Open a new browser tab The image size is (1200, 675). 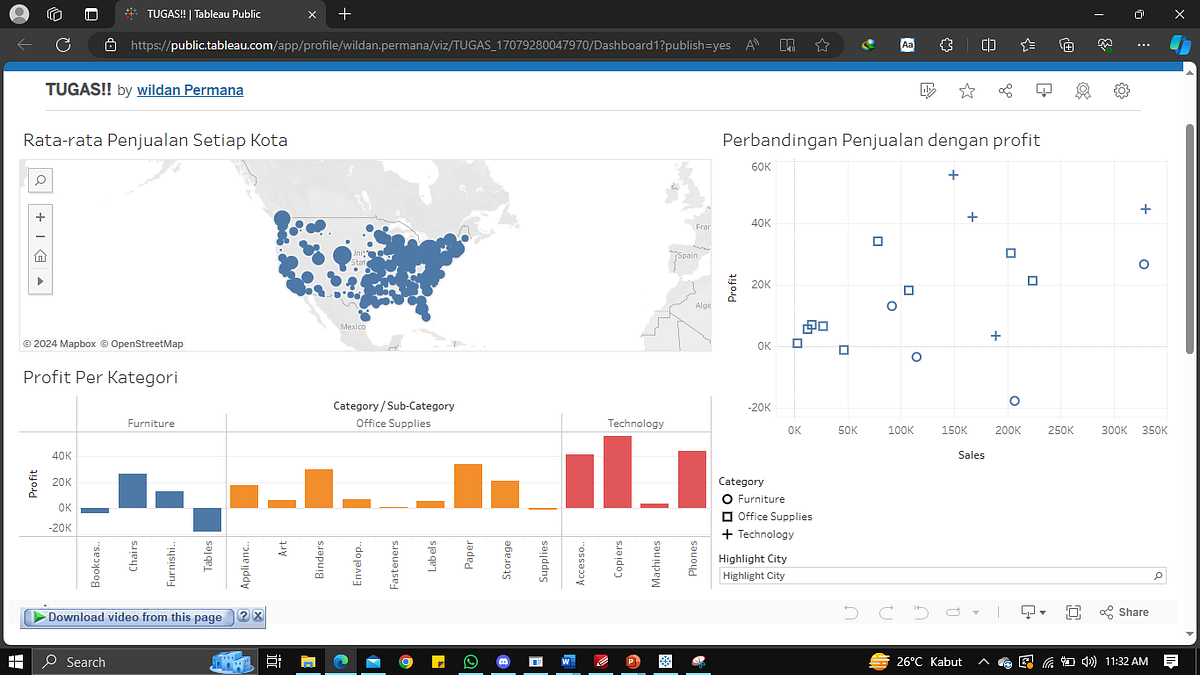[x=344, y=14]
